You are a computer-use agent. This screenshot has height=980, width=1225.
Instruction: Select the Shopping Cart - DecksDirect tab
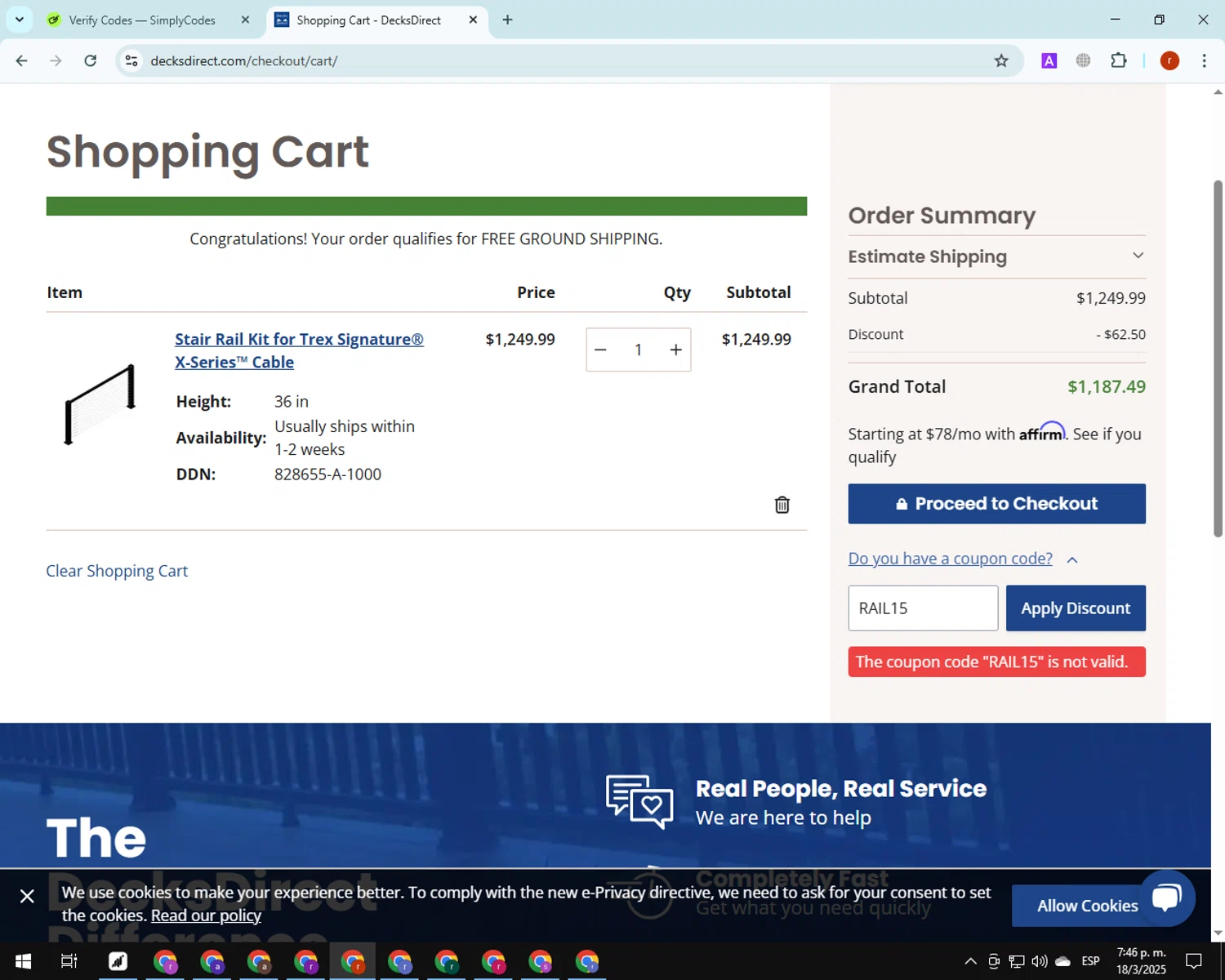(369, 20)
